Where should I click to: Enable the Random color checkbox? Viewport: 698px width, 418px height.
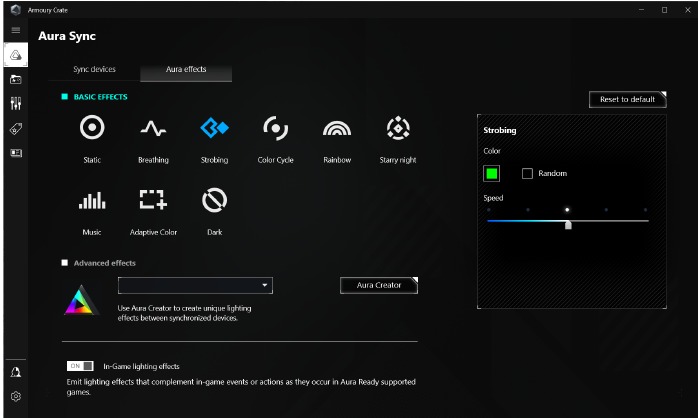[527, 173]
